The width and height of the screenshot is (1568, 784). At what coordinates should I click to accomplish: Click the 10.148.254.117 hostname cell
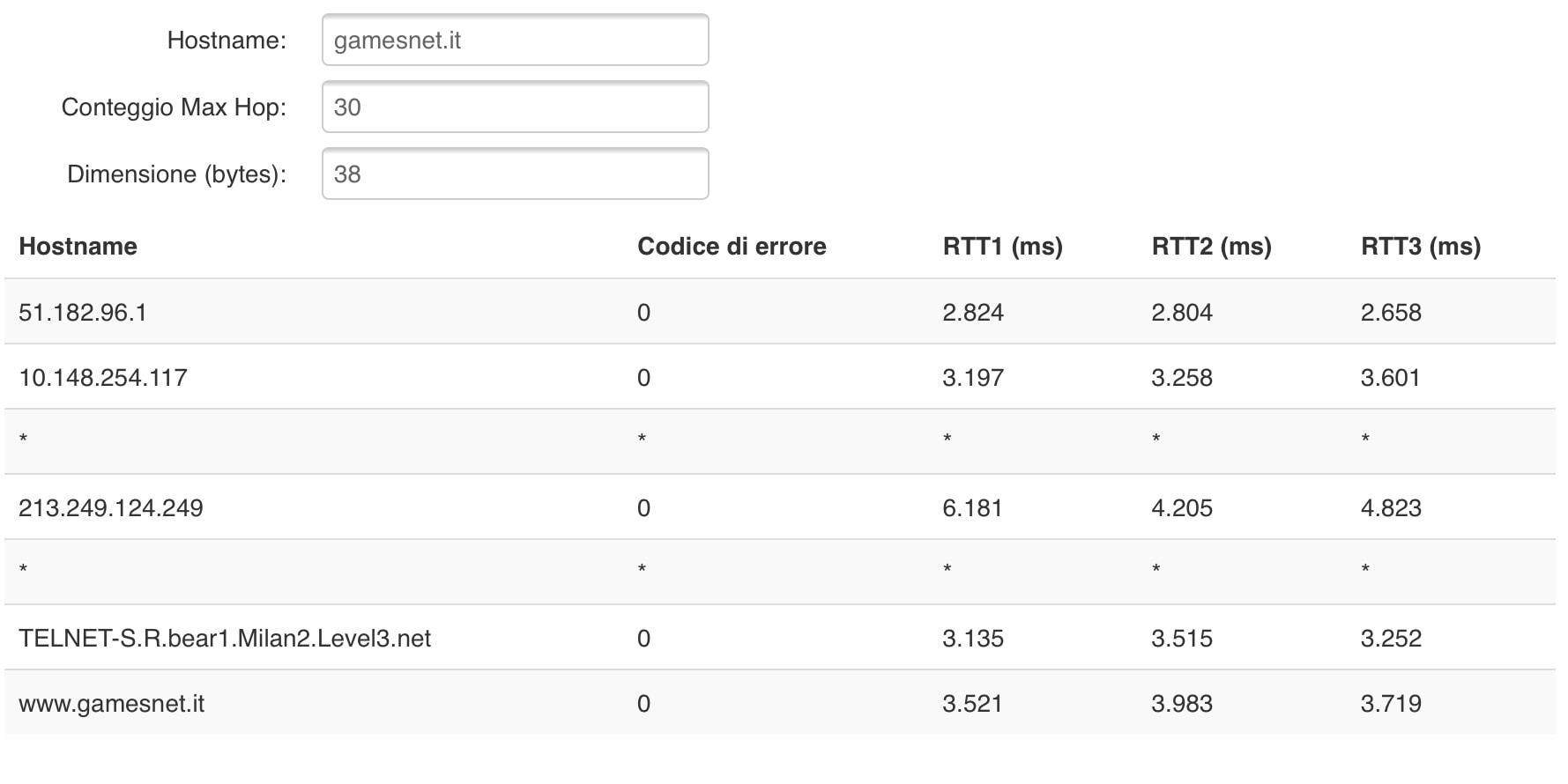point(103,378)
